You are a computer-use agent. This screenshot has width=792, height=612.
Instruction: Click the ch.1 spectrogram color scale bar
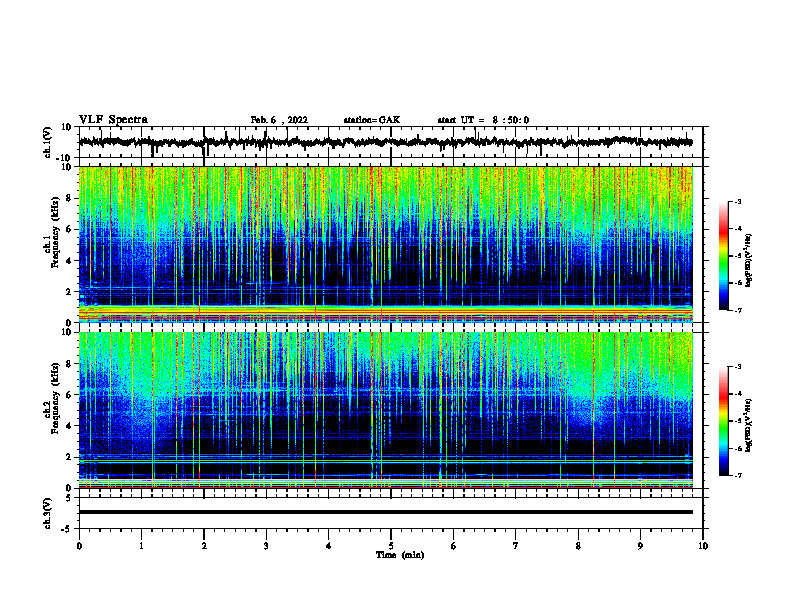723,256
